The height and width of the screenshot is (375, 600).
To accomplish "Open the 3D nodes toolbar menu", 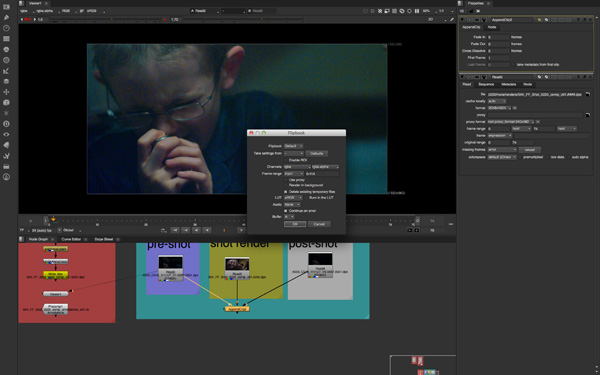I will 6,103.
